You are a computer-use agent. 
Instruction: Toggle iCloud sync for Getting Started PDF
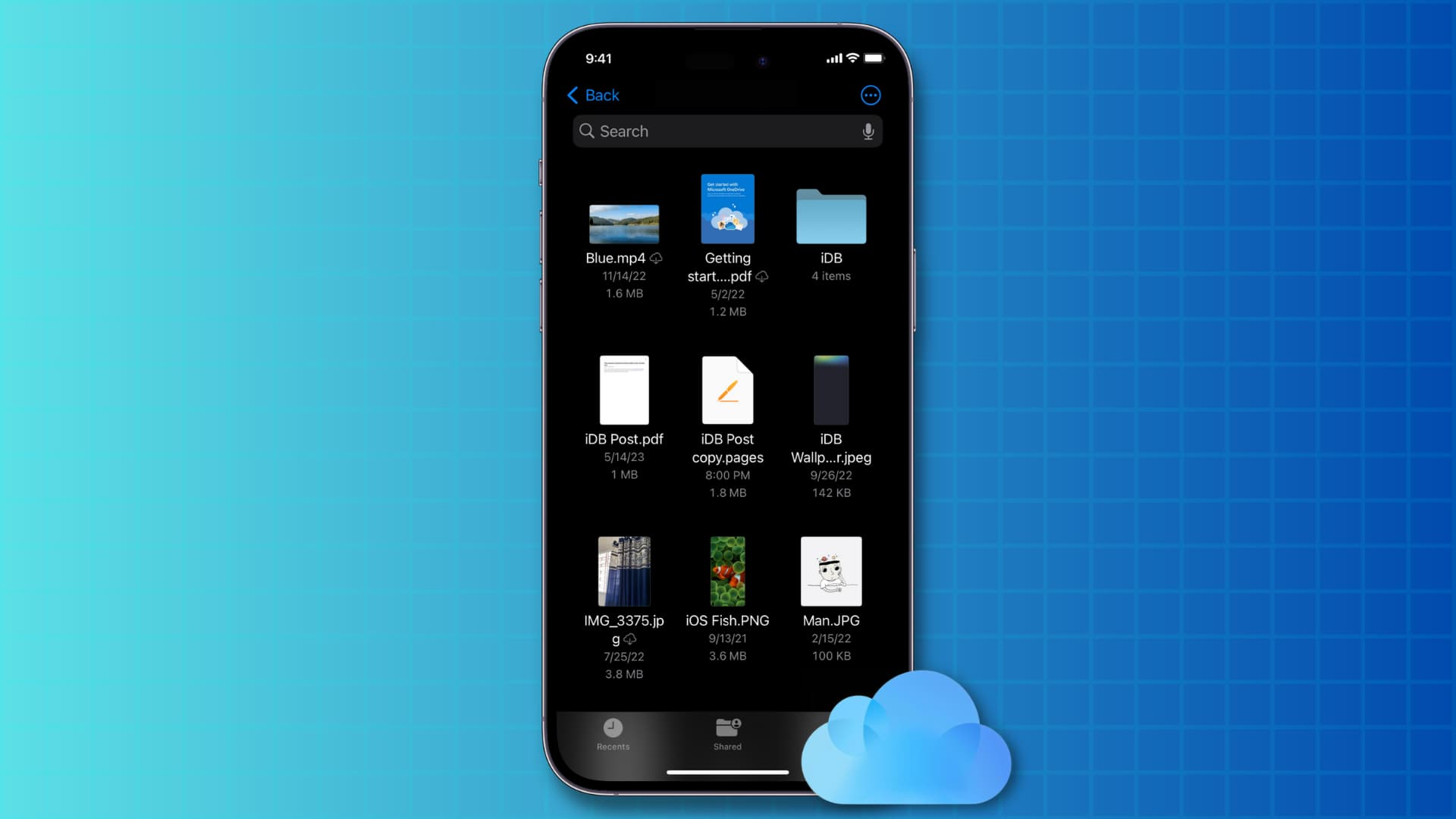[761, 276]
